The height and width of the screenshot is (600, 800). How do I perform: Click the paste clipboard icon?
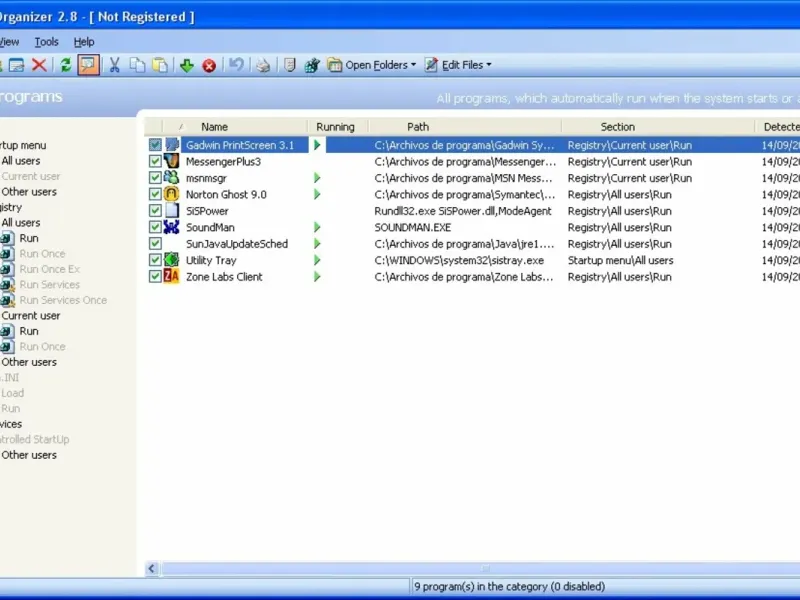[160, 65]
